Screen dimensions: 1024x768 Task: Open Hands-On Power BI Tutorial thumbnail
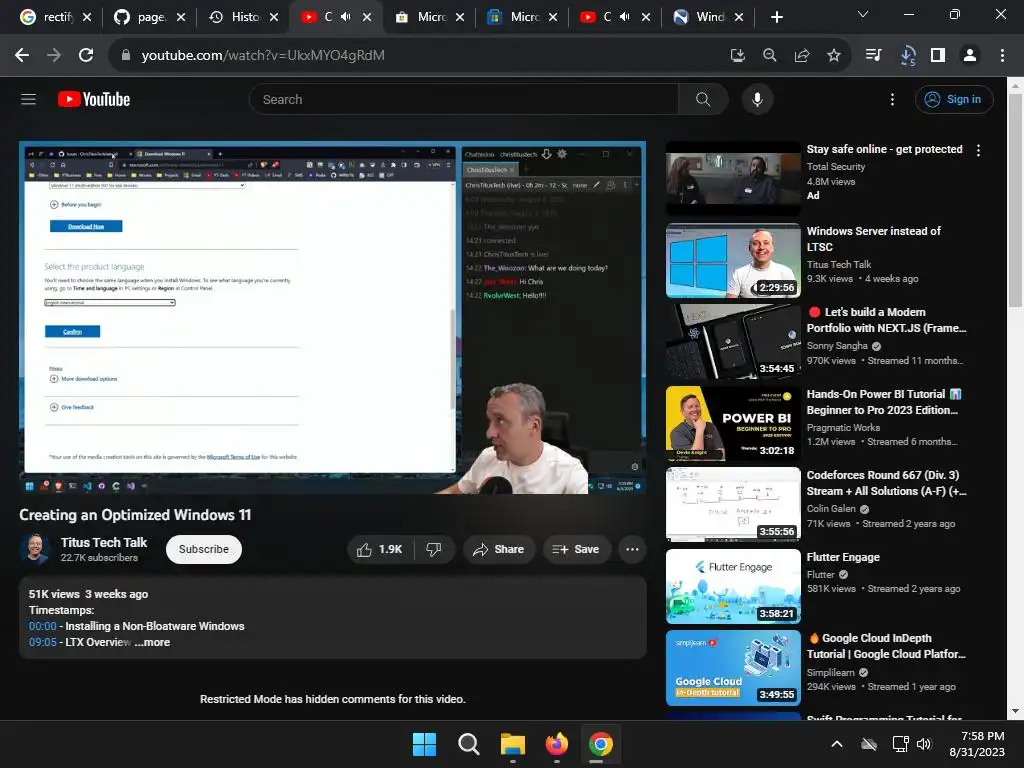(733, 423)
